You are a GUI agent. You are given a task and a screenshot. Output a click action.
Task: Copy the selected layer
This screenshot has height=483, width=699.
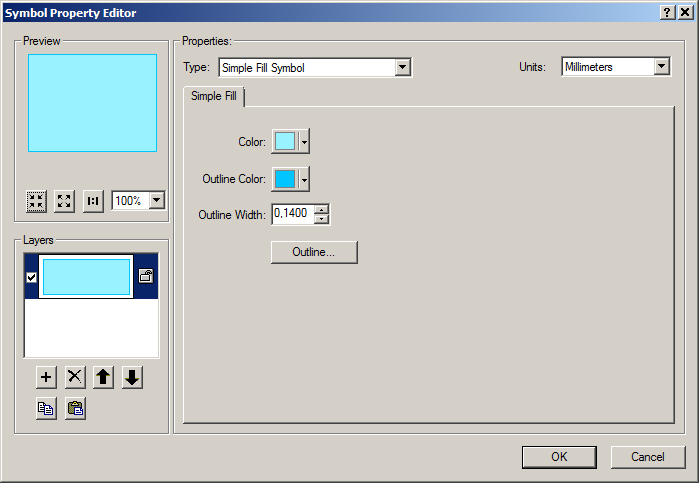tap(46, 408)
